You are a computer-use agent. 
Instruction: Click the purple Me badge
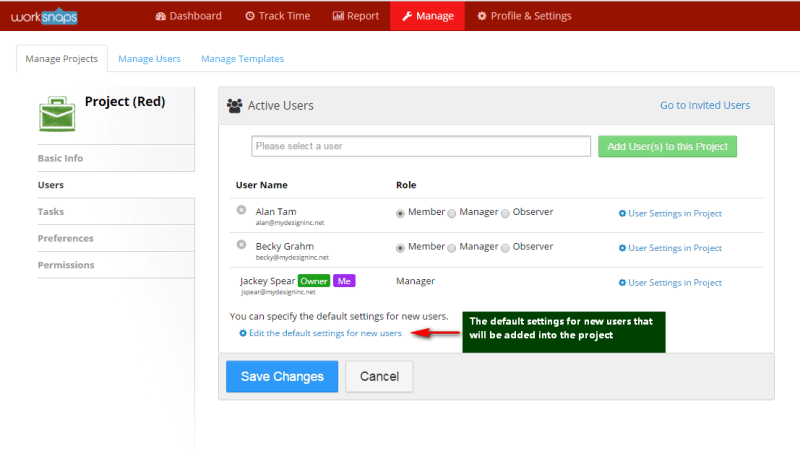coord(344,281)
